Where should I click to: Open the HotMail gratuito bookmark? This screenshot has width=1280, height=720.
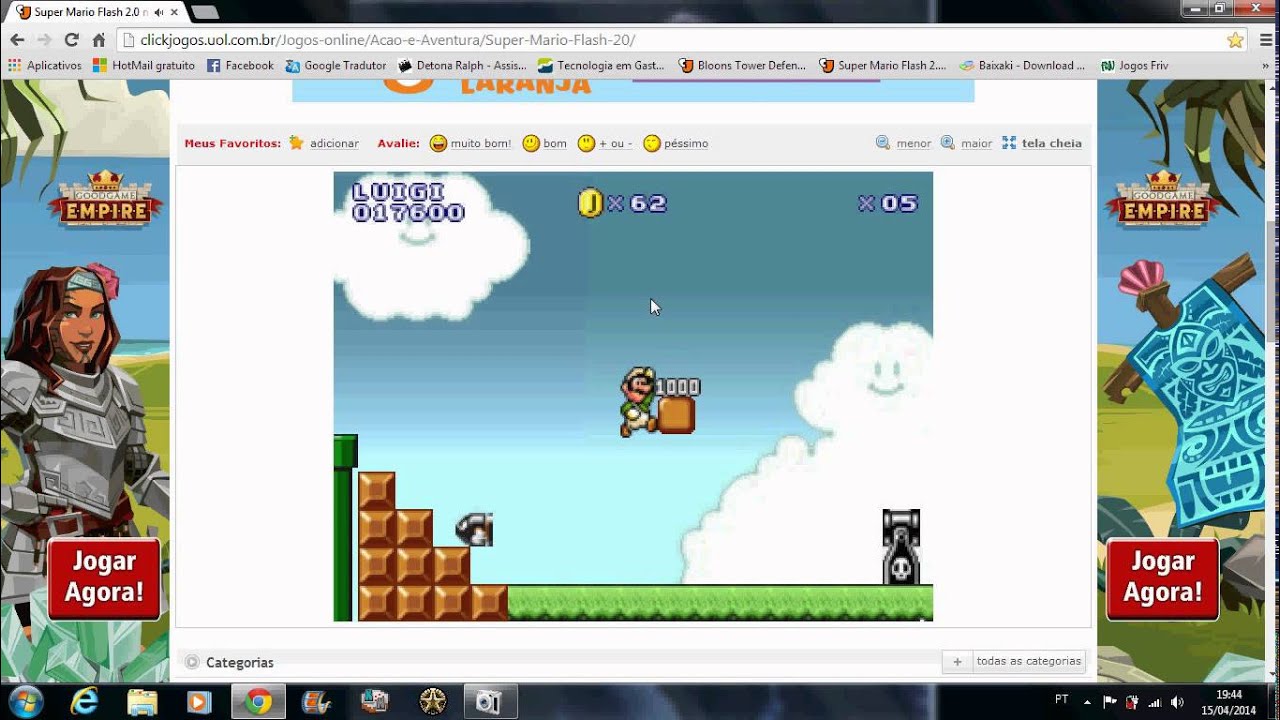(144, 65)
